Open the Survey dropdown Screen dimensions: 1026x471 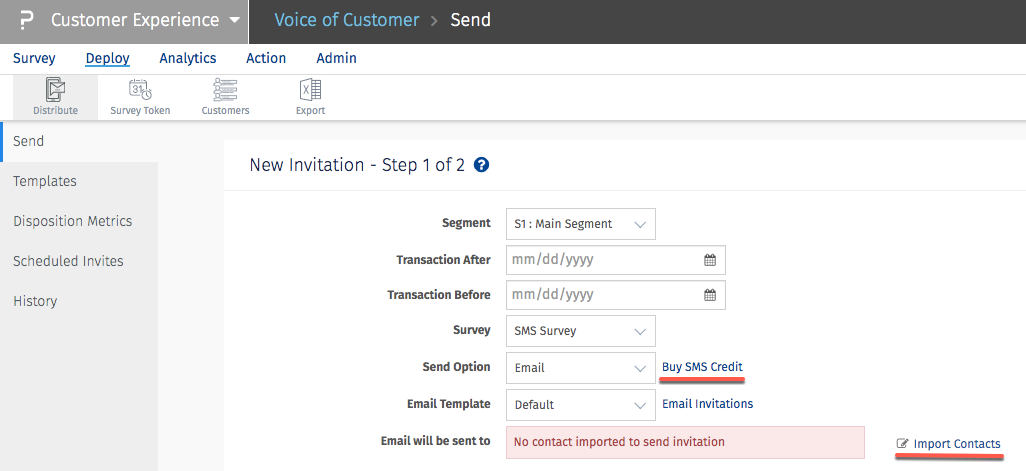[580, 330]
